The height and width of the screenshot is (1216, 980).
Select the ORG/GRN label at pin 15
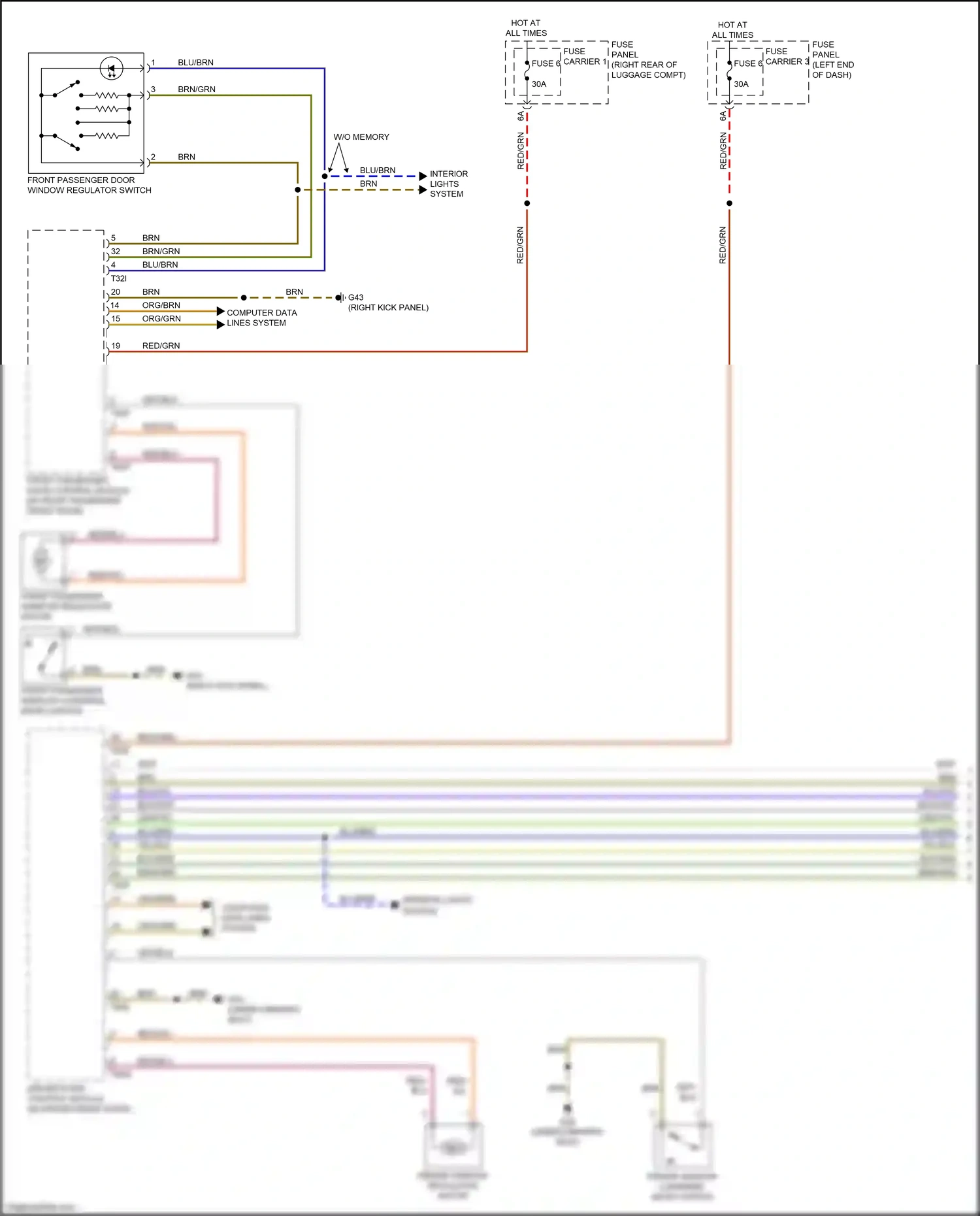click(x=161, y=319)
